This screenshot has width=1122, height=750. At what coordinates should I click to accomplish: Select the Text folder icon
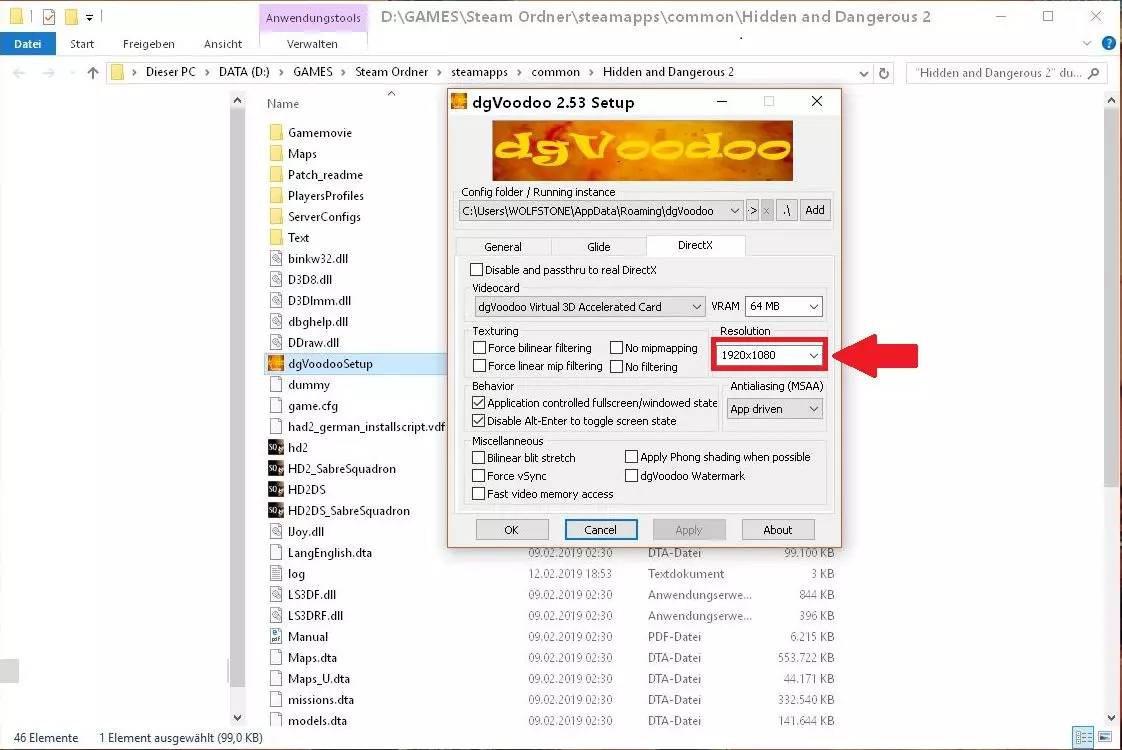[276, 238]
